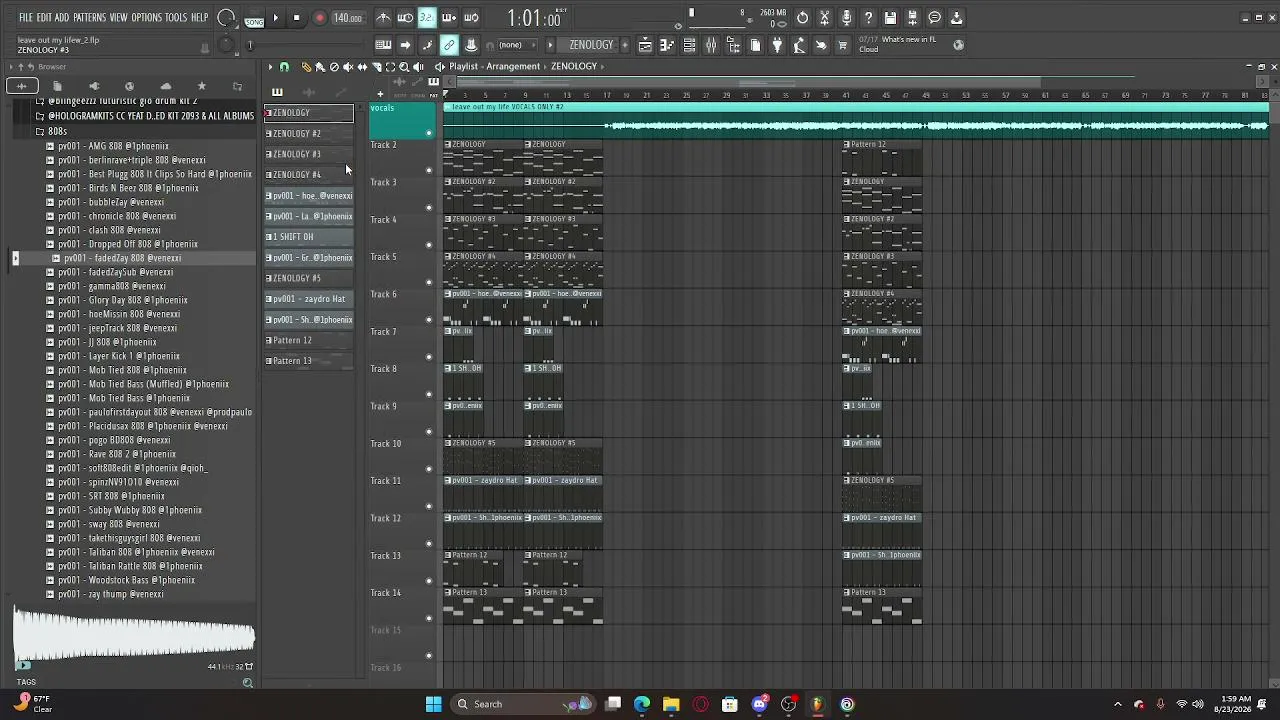The width and height of the screenshot is (1280, 720).
Task: Open the ZENOLOGY pattern selector dropdown
Action: [x=590, y=45]
